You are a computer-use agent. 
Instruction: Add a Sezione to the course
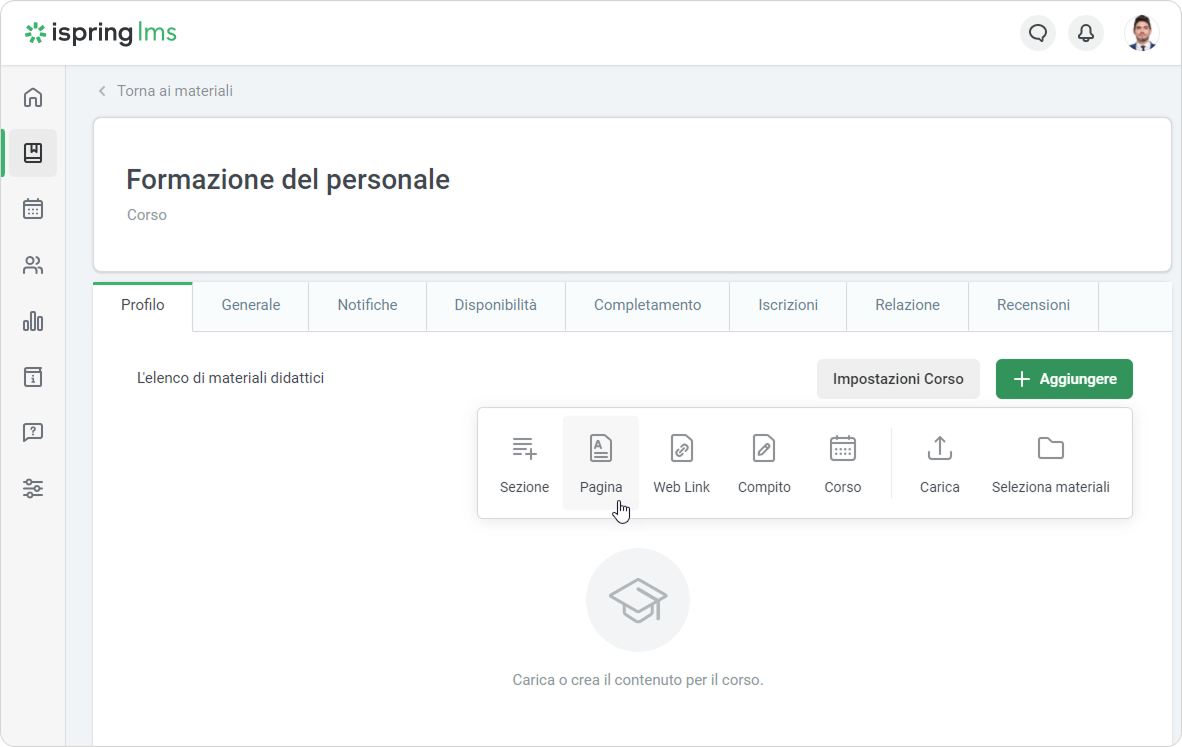(524, 463)
